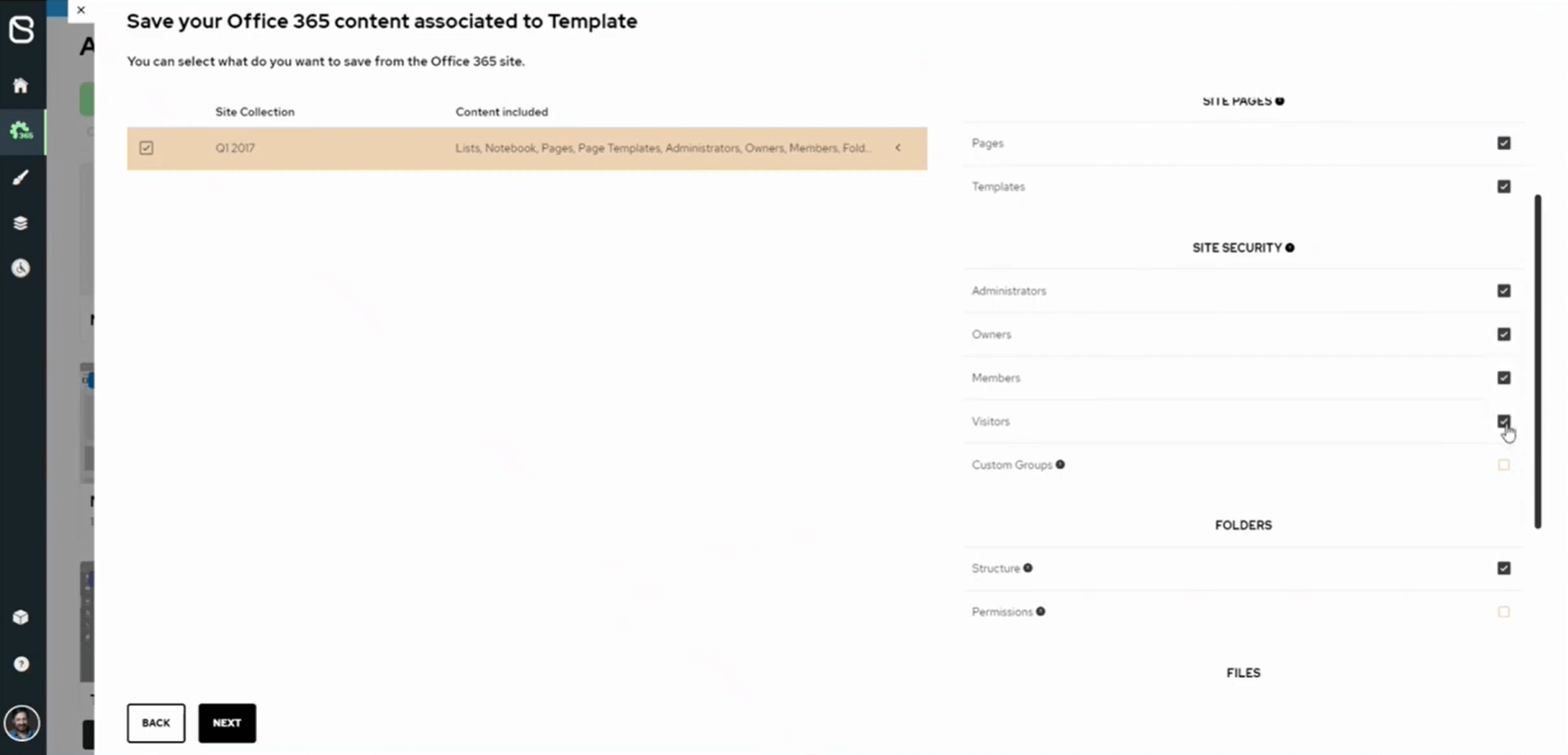Open the clock history sidebar icon
Screen dimensions: 1568x755
coord(21,268)
